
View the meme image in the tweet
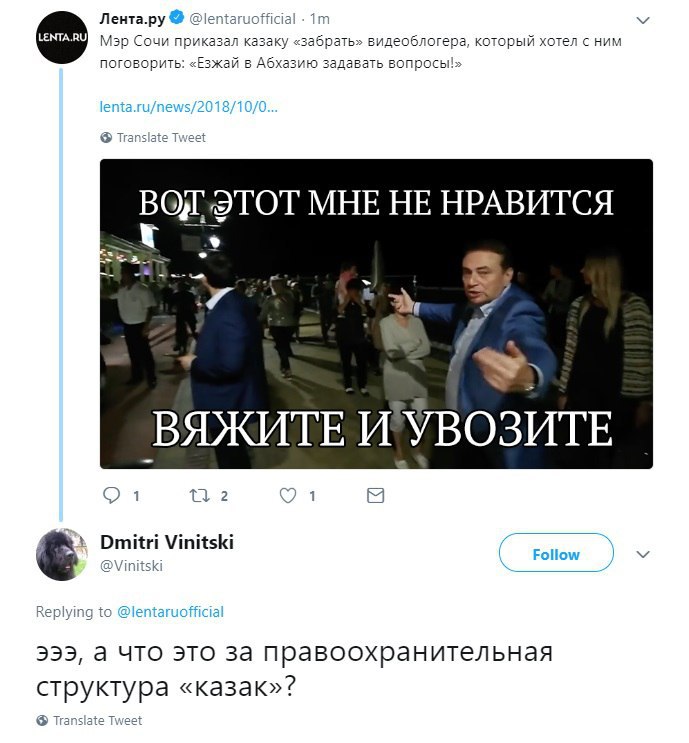pos(376,314)
